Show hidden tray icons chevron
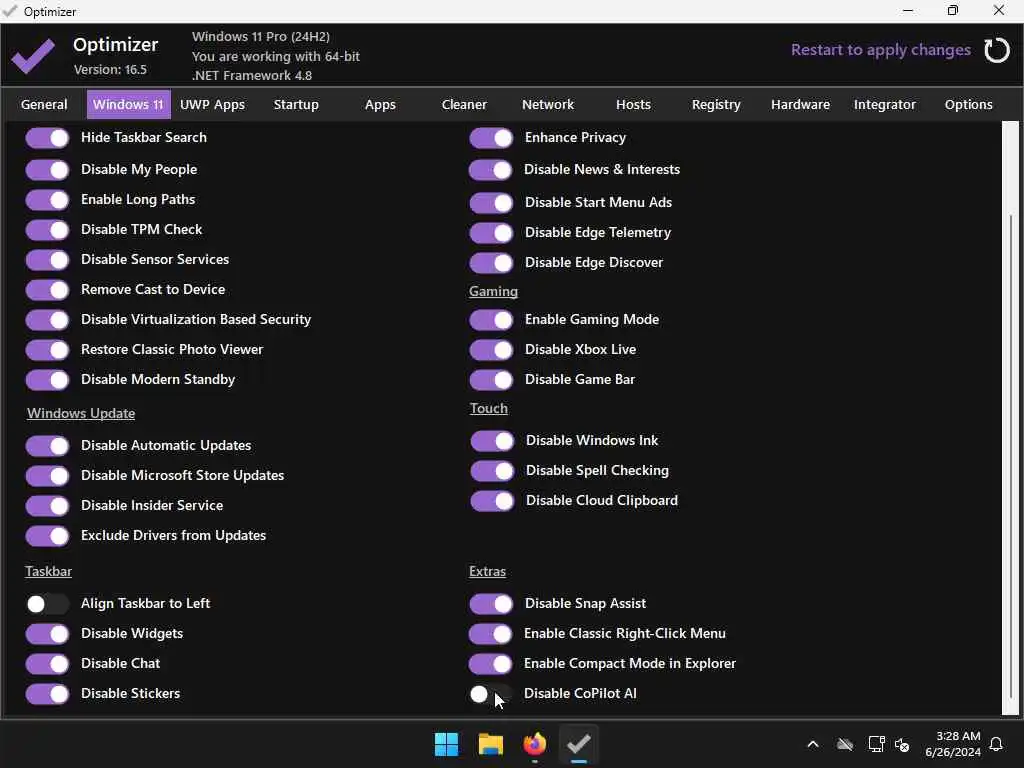This screenshot has width=1024, height=768. [x=813, y=744]
